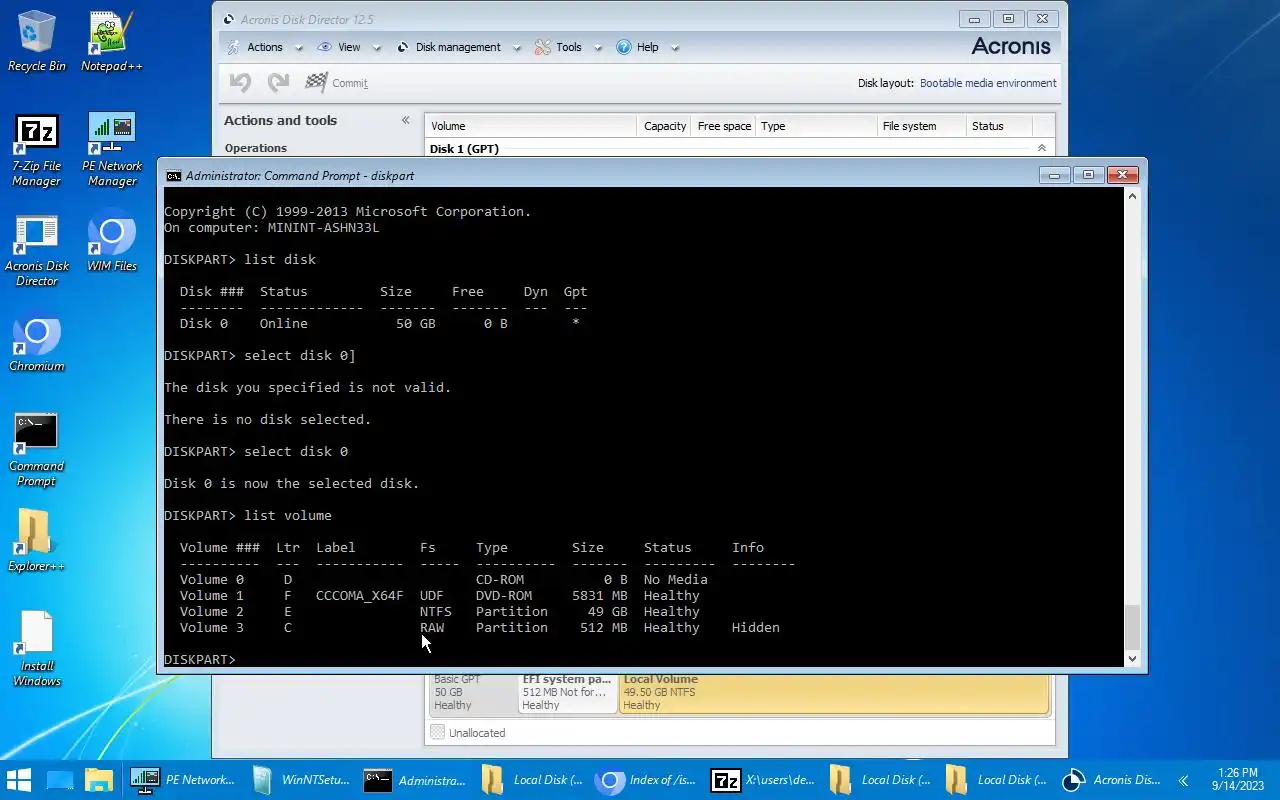This screenshot has height=800, width=1280.
Task: Switch to PE Network taskbar item
Action: 183,780
